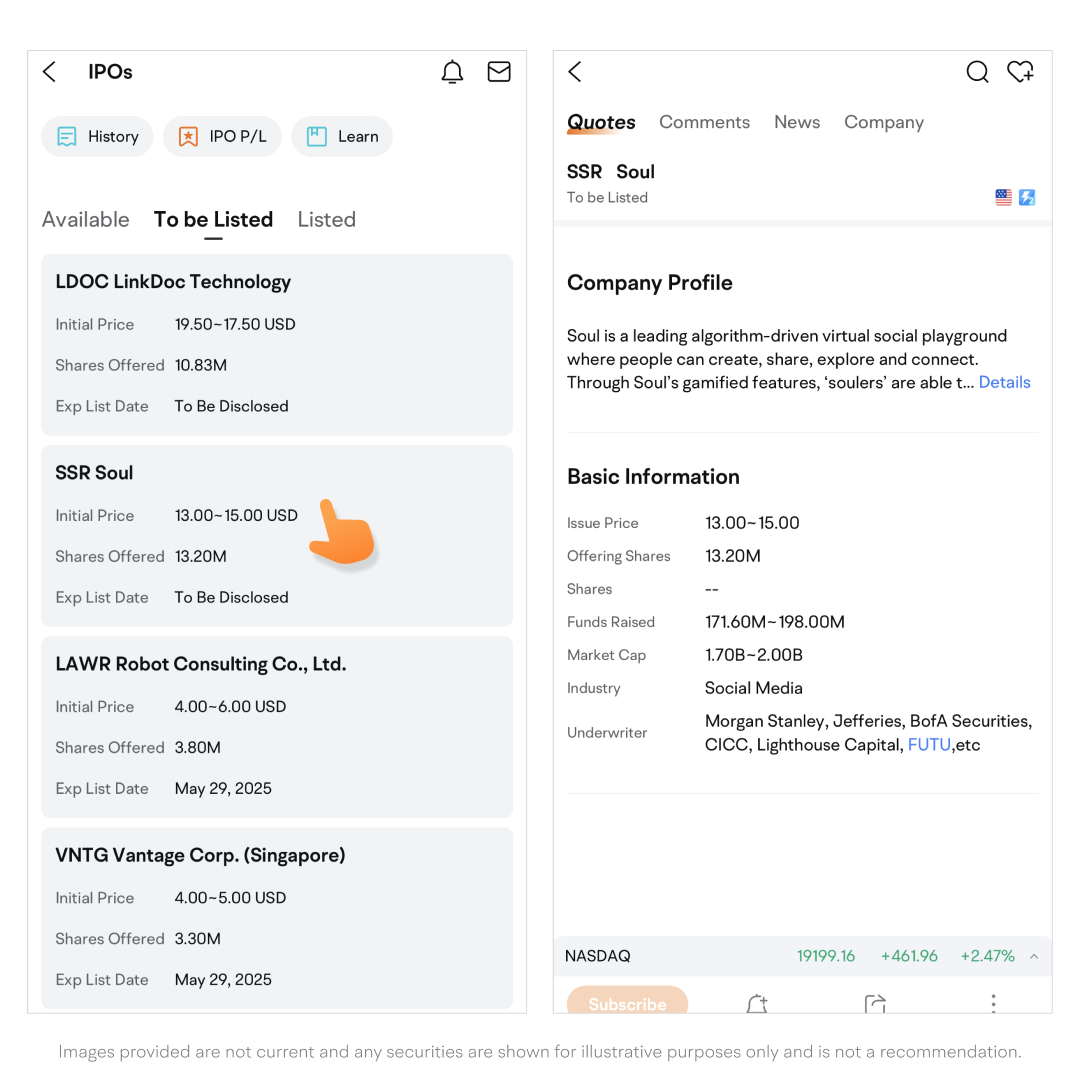The image size is (1080, 1081).
Task: Switch to the Listed tab
Action: pyautogui.click(x=326, y=220)
